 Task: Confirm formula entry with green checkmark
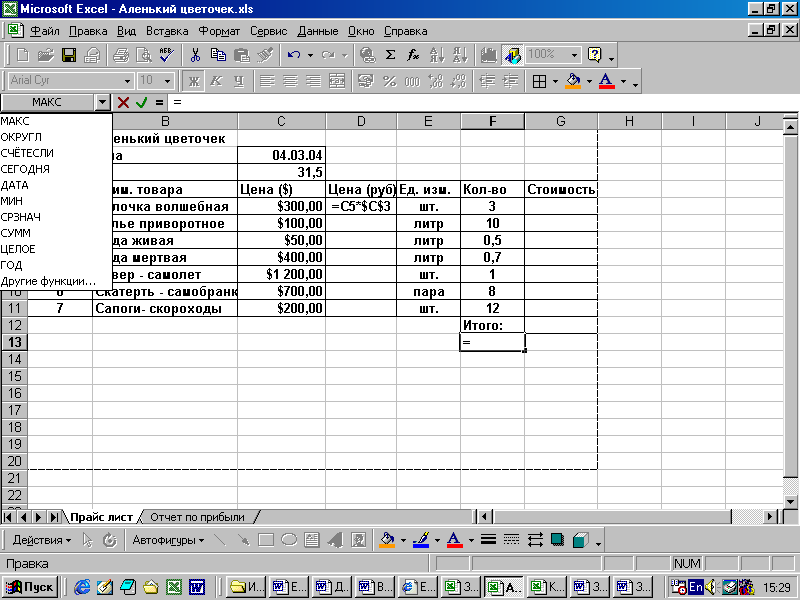coord(141,102)
